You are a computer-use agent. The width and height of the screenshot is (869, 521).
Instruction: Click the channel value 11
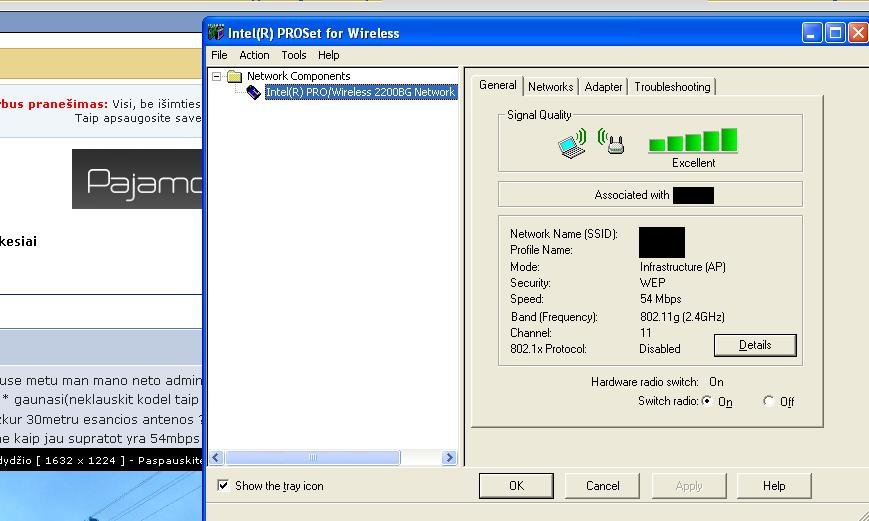coord(646,333)
